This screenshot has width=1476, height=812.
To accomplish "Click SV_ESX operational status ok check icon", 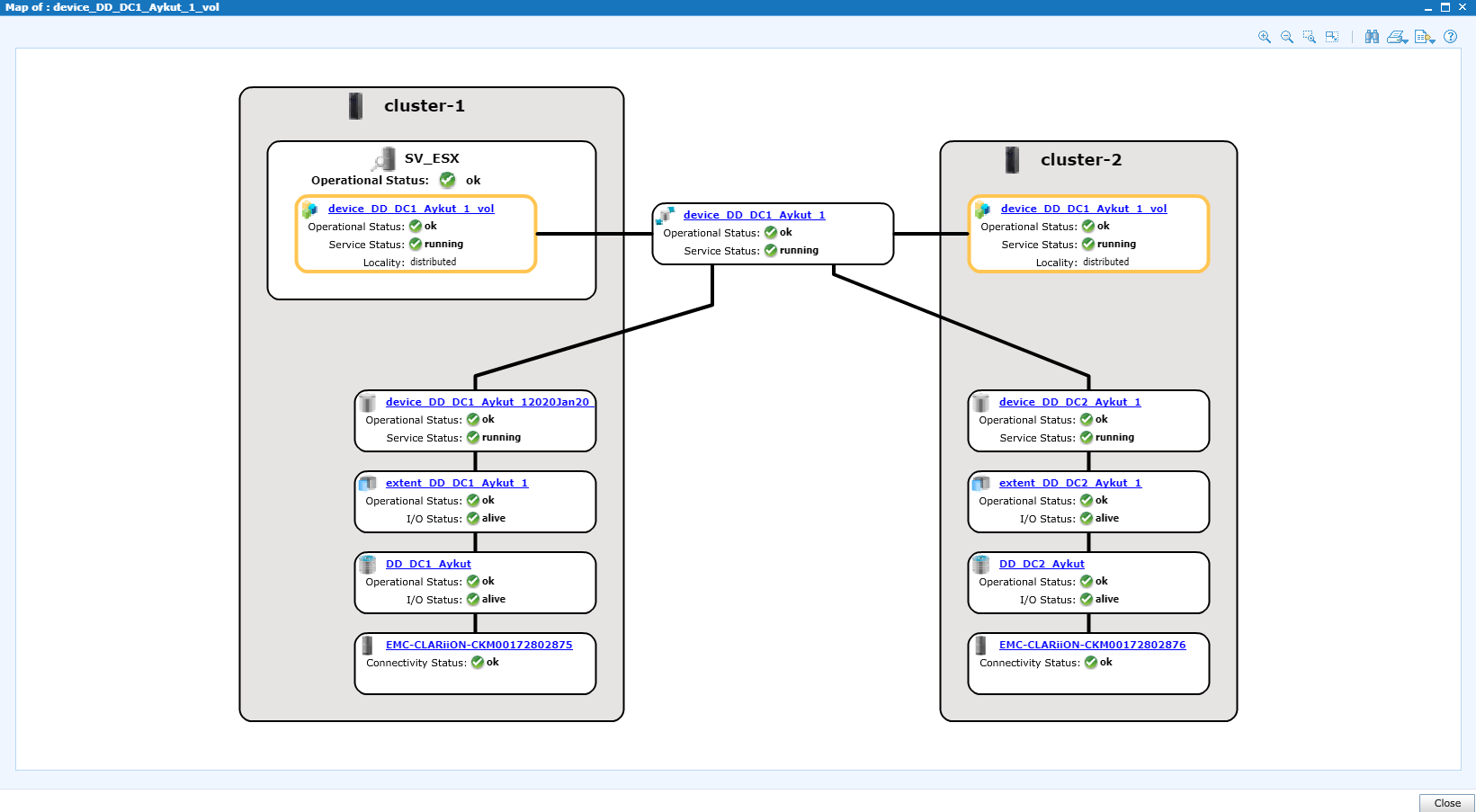I will pos(447,180).
